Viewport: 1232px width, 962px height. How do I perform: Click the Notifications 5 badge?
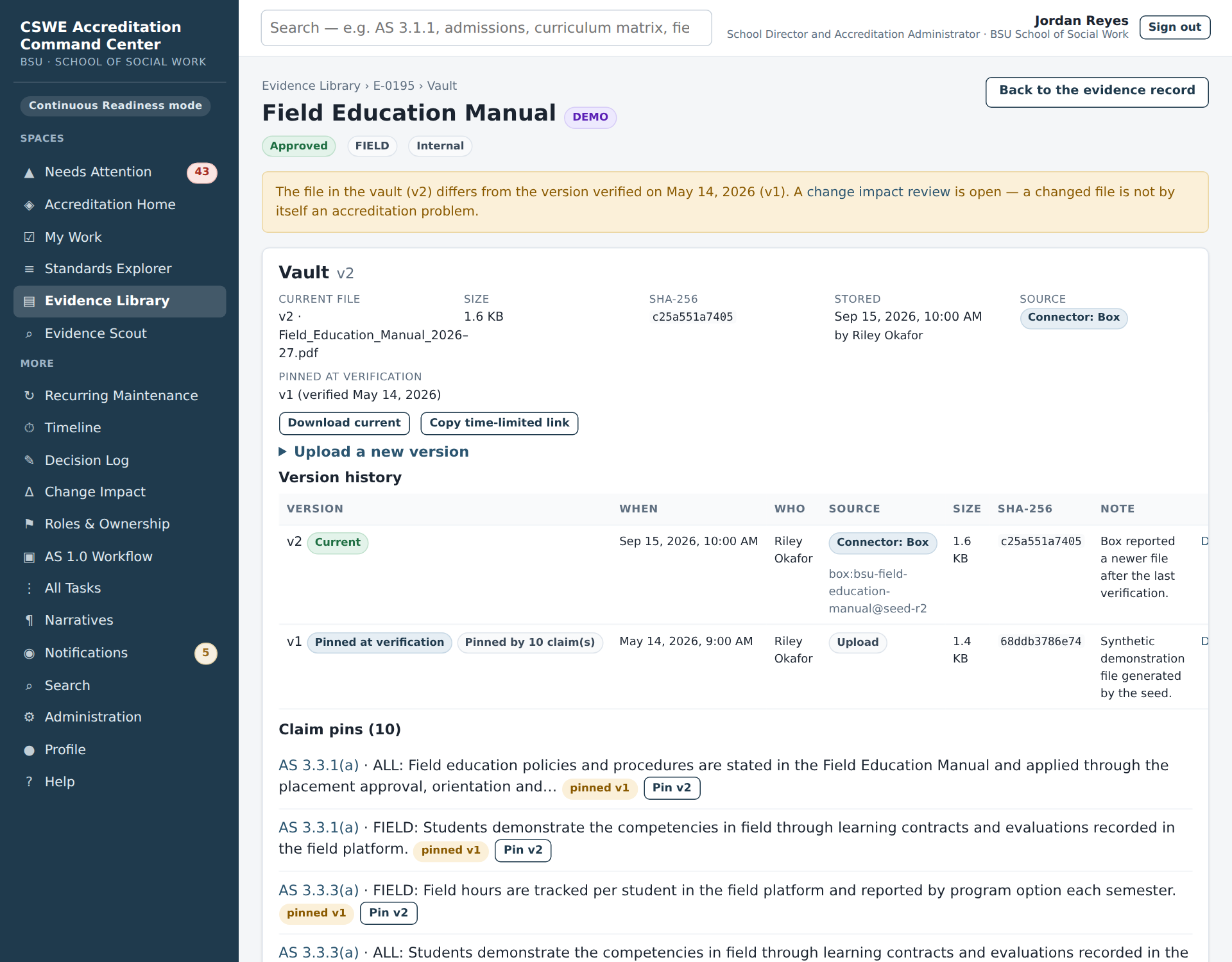click(205, 653)
